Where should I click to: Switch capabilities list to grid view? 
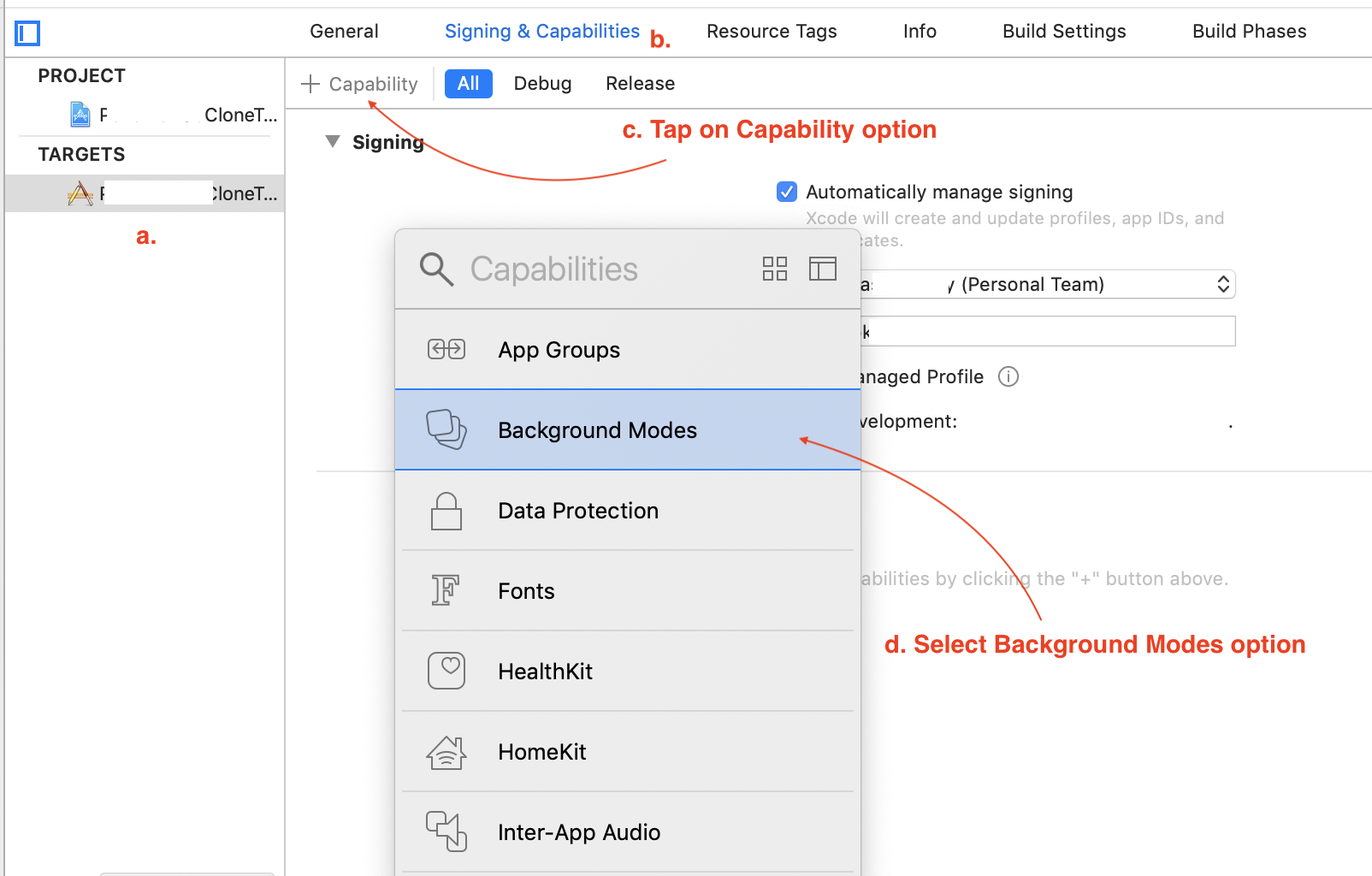[775, 269]
